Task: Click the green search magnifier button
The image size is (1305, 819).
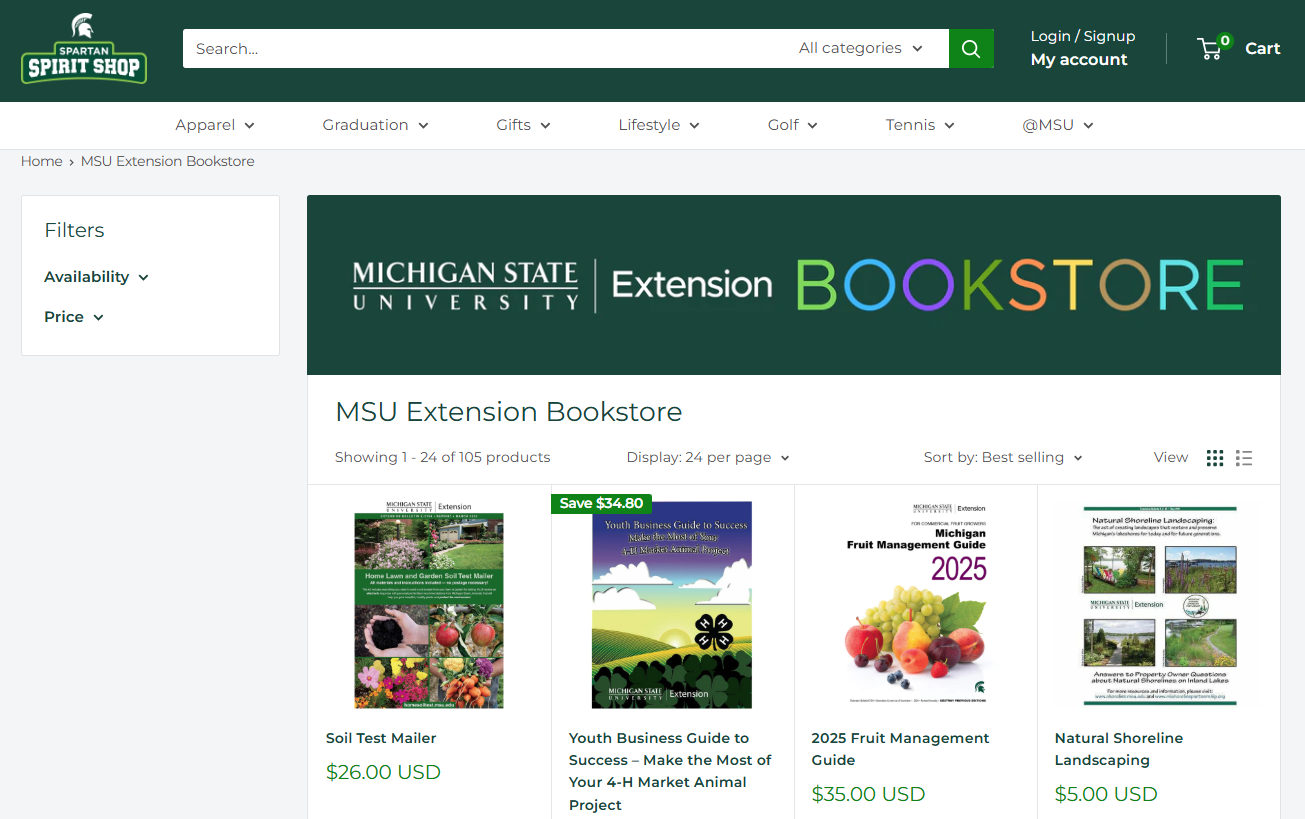Action: (x=970, y=48)
